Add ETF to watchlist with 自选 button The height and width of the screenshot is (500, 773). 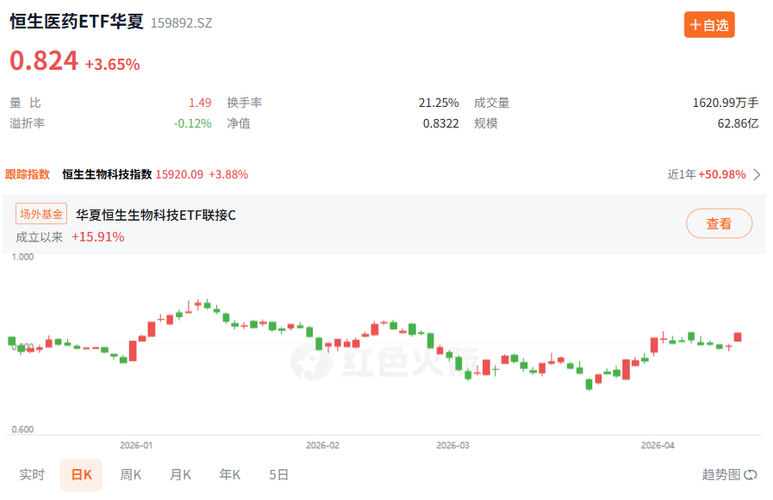tap(709, 25)
